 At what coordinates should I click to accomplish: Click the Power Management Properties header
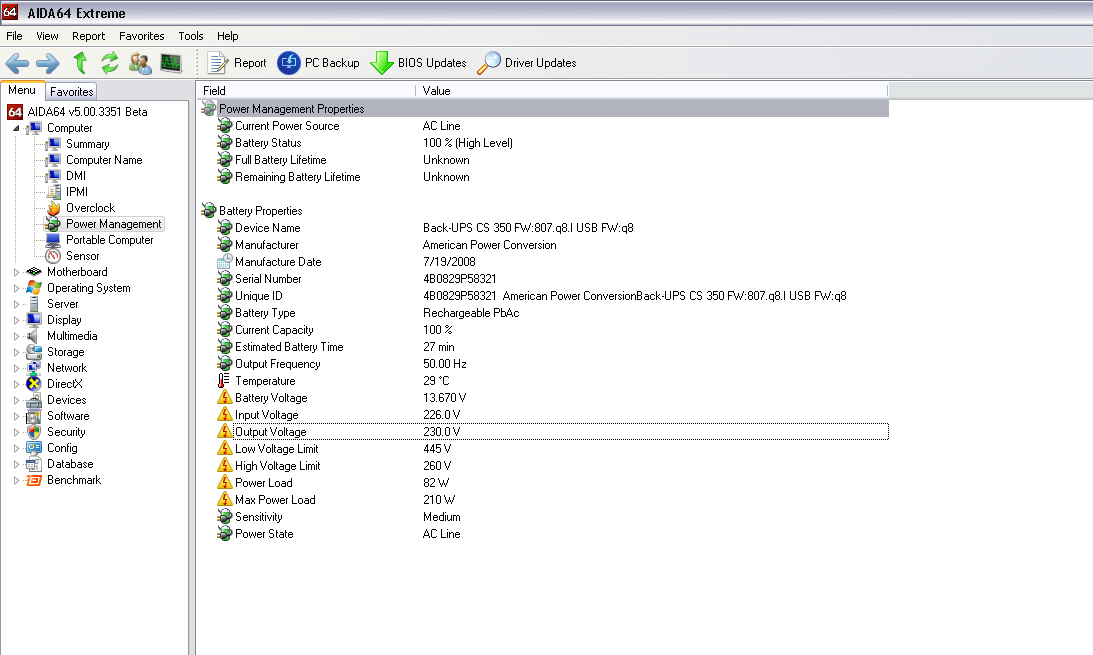click(x=544, y=109)
